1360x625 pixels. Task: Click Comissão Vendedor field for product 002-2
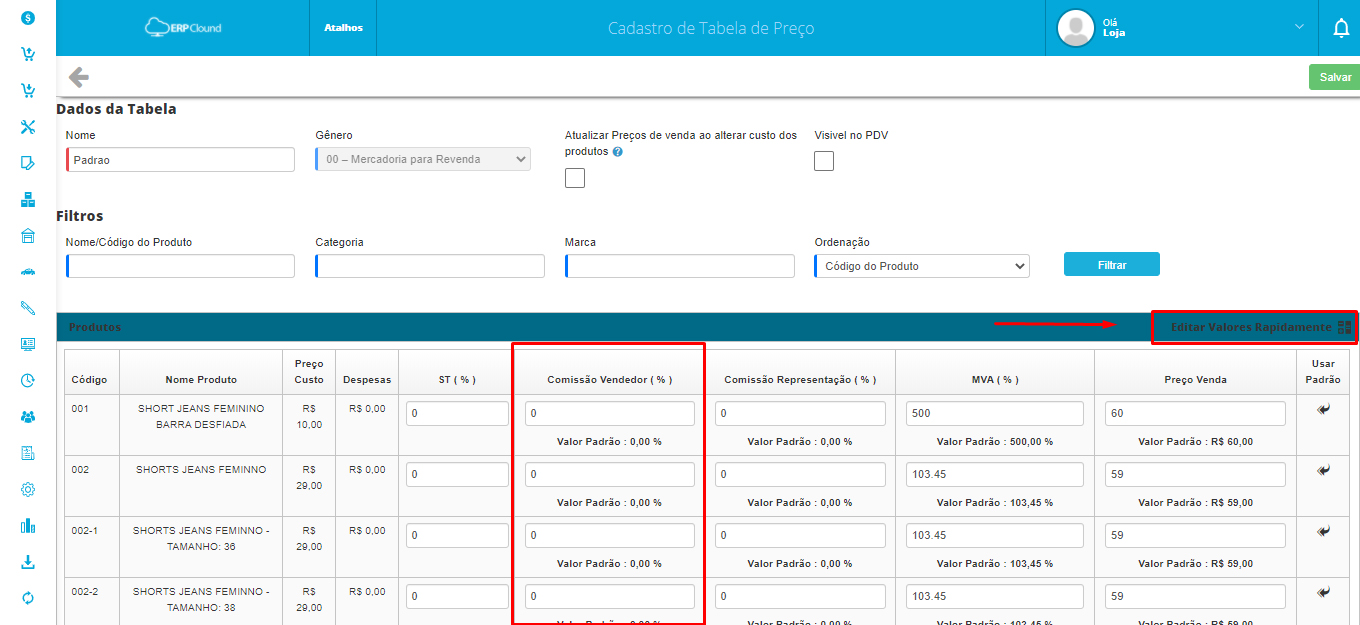(x=609, y=597)
